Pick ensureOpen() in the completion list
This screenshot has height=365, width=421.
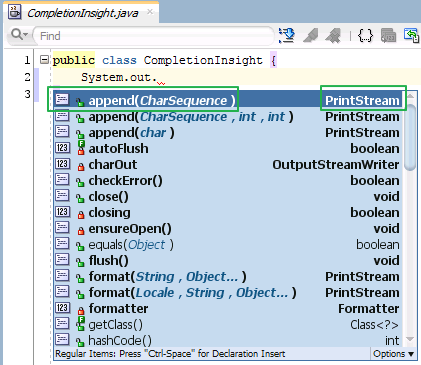(x=228, y=229)
